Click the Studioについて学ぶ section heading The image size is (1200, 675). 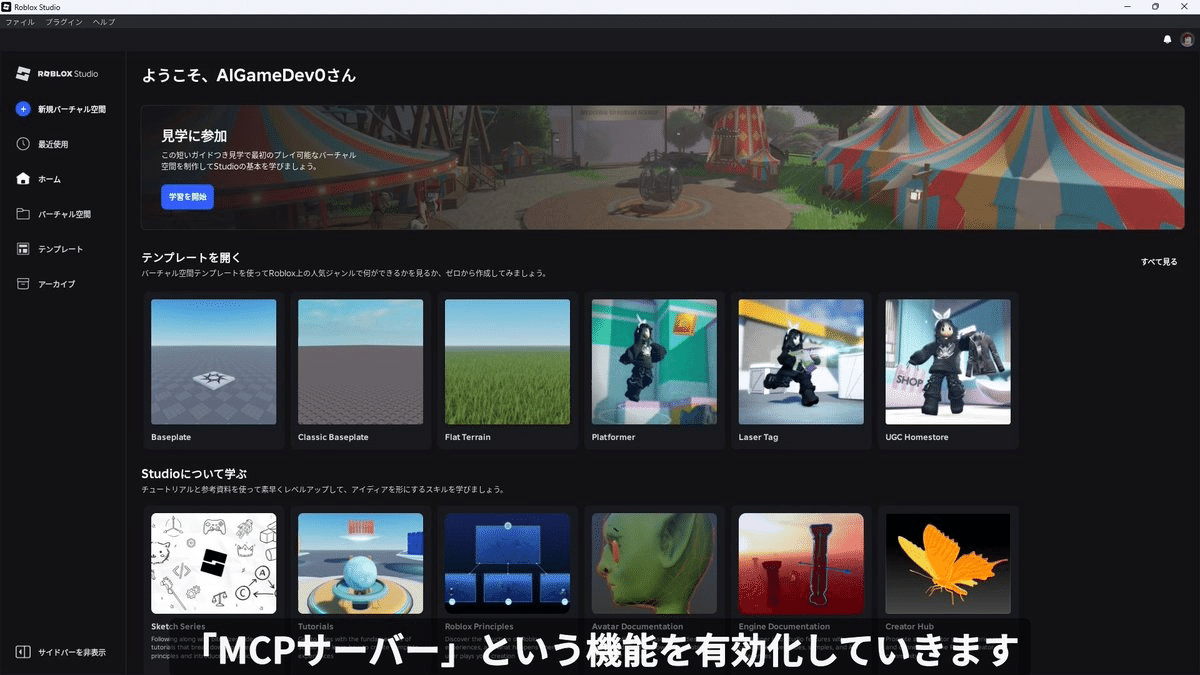point(193,473)
